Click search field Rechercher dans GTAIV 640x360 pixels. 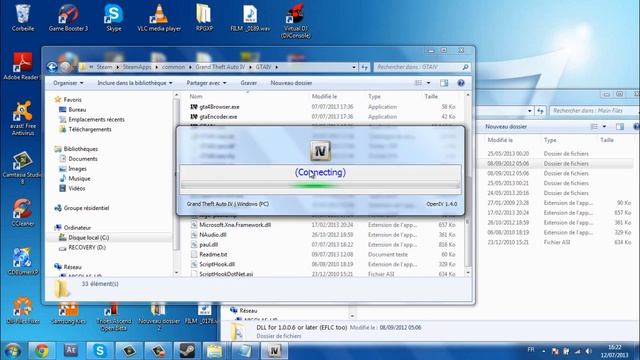click(x=422, y=67)
